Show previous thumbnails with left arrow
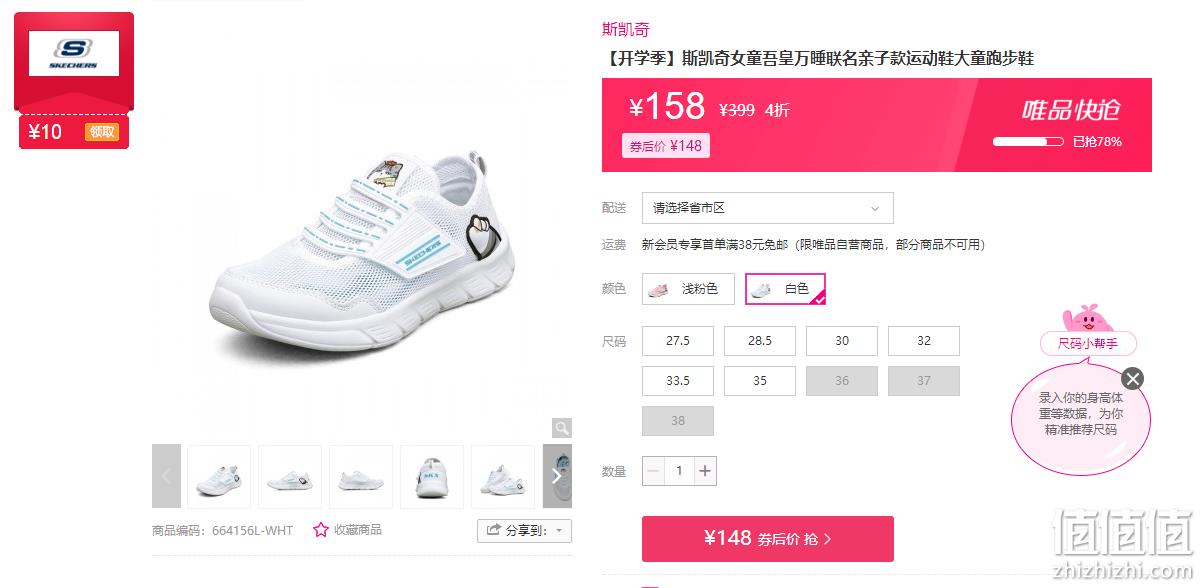1202x588 pixels. [x=166, y=476]
